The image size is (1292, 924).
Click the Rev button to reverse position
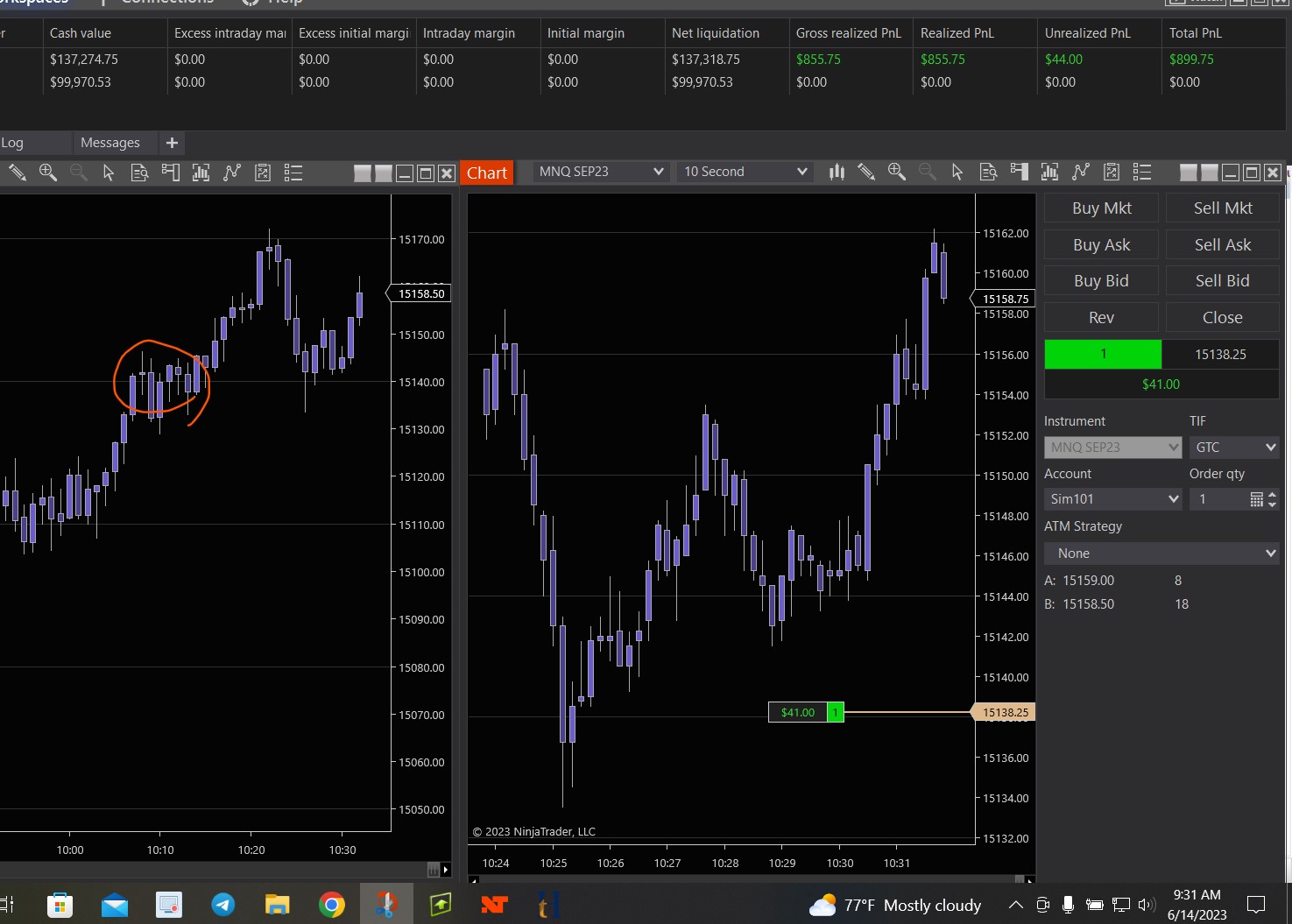click(x=1101, y=317)
